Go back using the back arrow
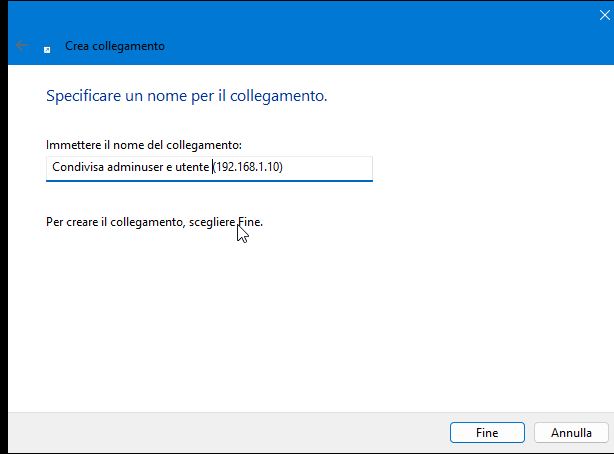The height and width of the screenshot is (454, 614). (22, 45)
